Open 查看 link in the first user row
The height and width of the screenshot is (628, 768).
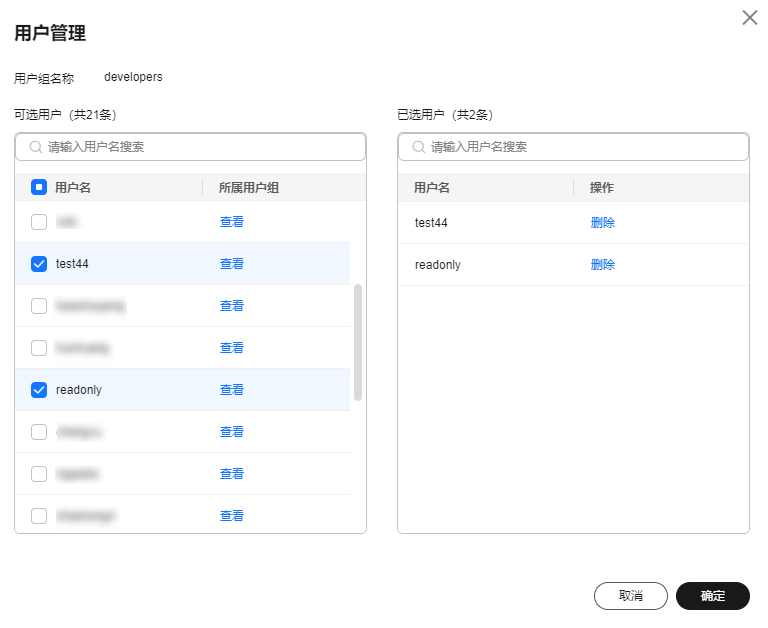[231, 222]
